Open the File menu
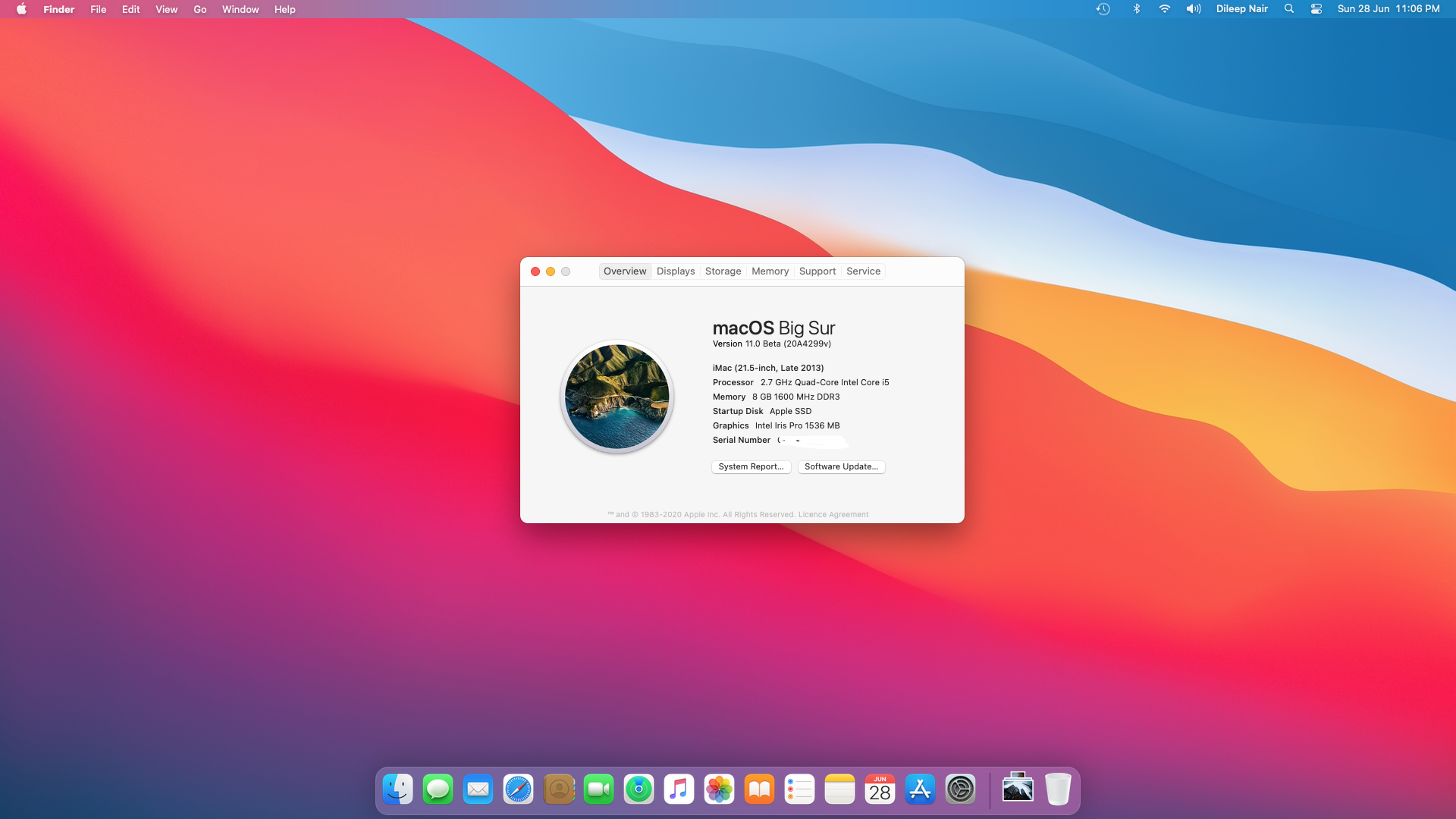1456x819 pixels. [x=98, y=9]
